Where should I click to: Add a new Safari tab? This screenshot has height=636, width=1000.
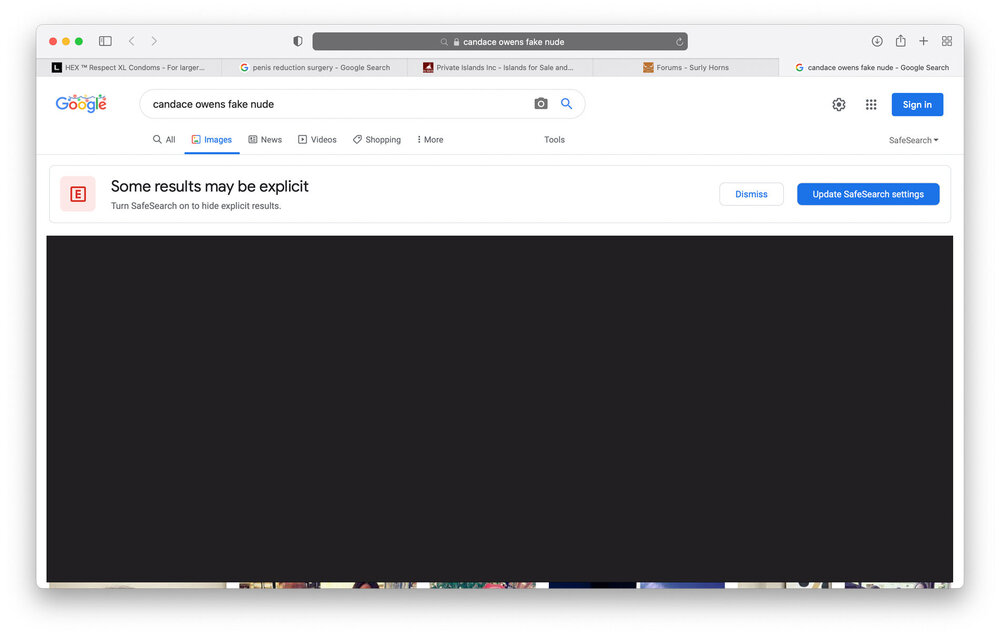pos(923,41)
